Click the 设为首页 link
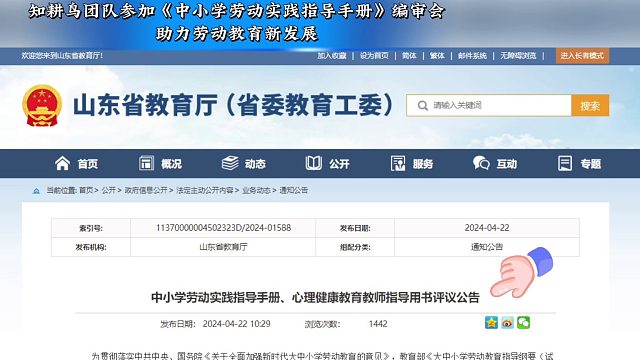The image size is (640, 360). click(x=374, y=56)
